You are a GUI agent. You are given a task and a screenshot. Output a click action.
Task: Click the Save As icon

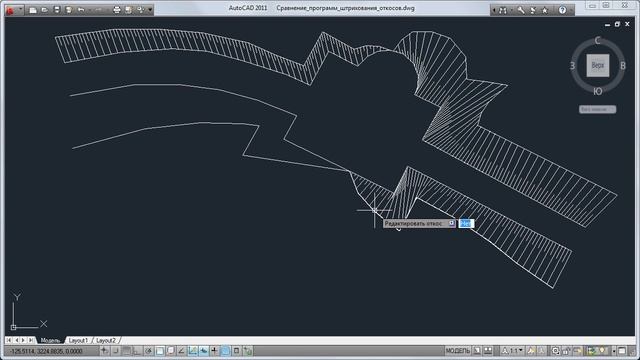click(69, 10)
